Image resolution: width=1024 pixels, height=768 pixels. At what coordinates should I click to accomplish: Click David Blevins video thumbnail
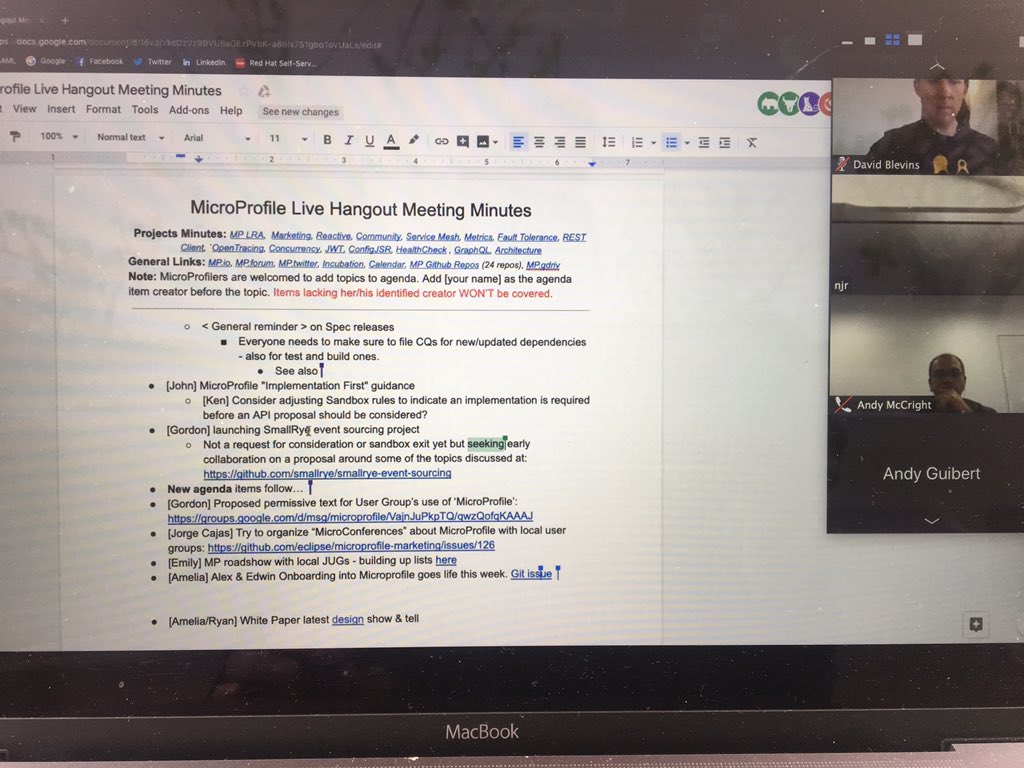(x=928, y=127)
